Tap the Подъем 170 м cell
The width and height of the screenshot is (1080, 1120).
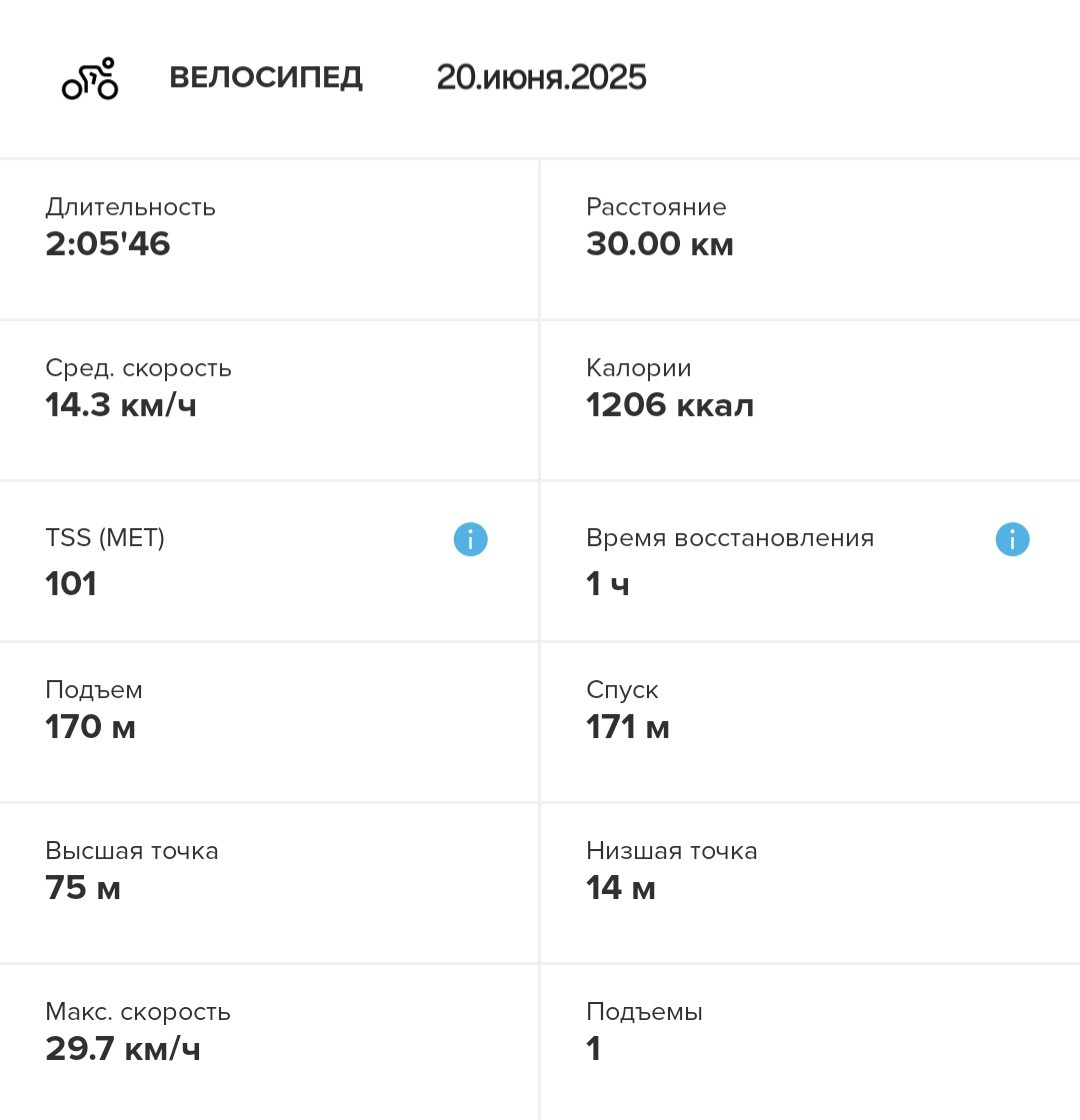(x=269, y=722)
